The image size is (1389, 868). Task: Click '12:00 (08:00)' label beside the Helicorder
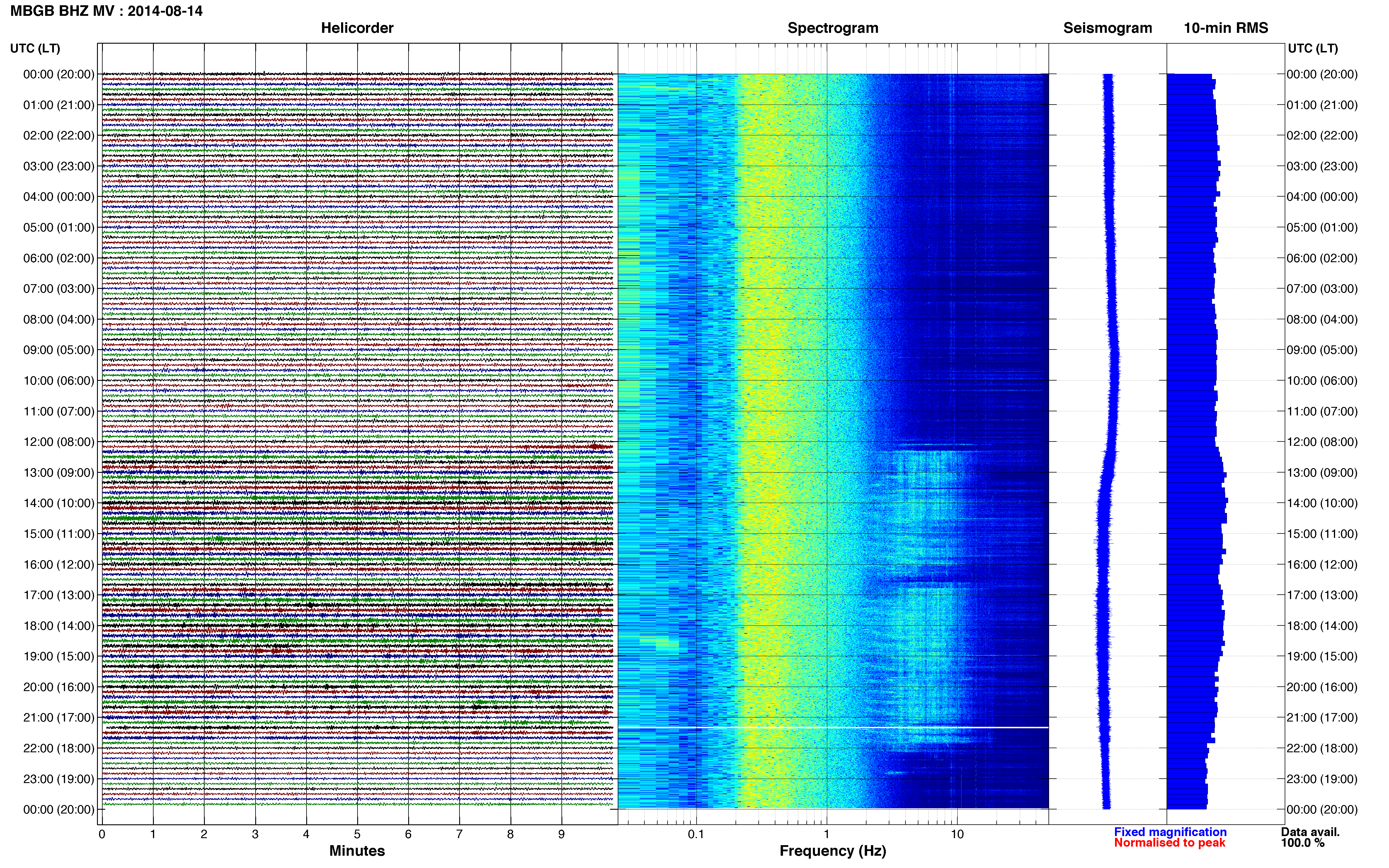pos(59,442)
